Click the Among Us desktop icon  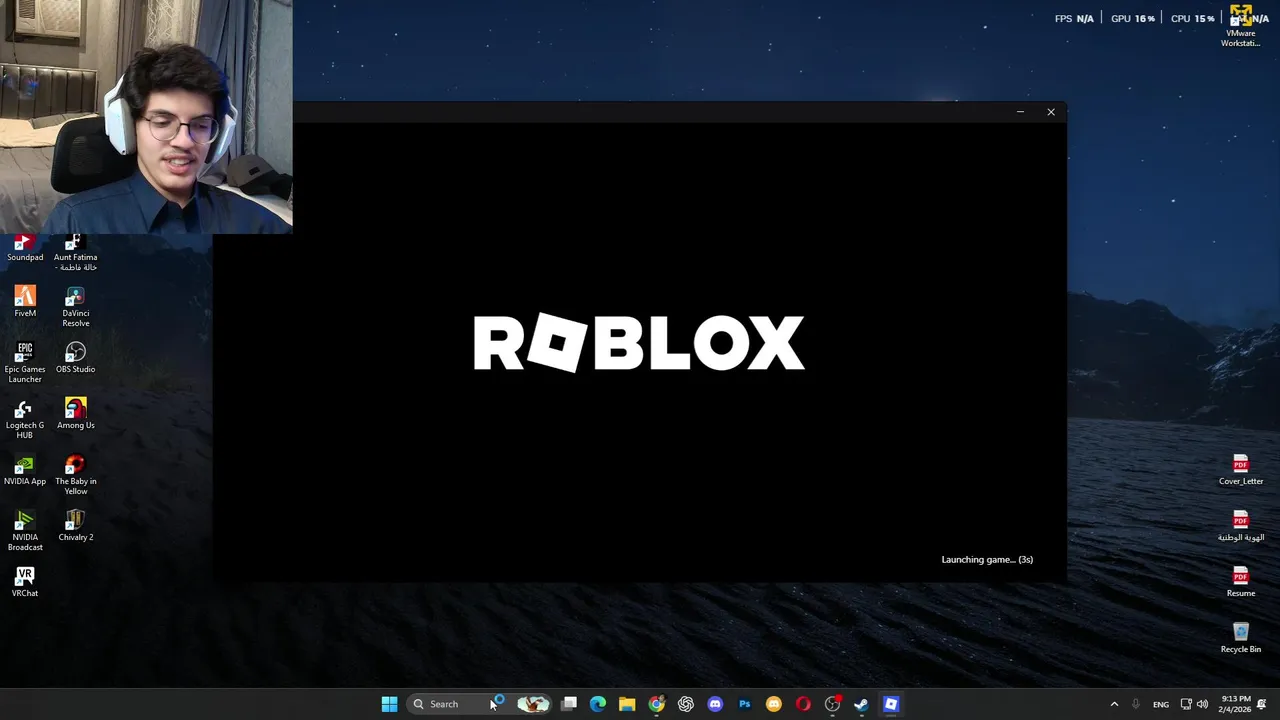[76, 414]
